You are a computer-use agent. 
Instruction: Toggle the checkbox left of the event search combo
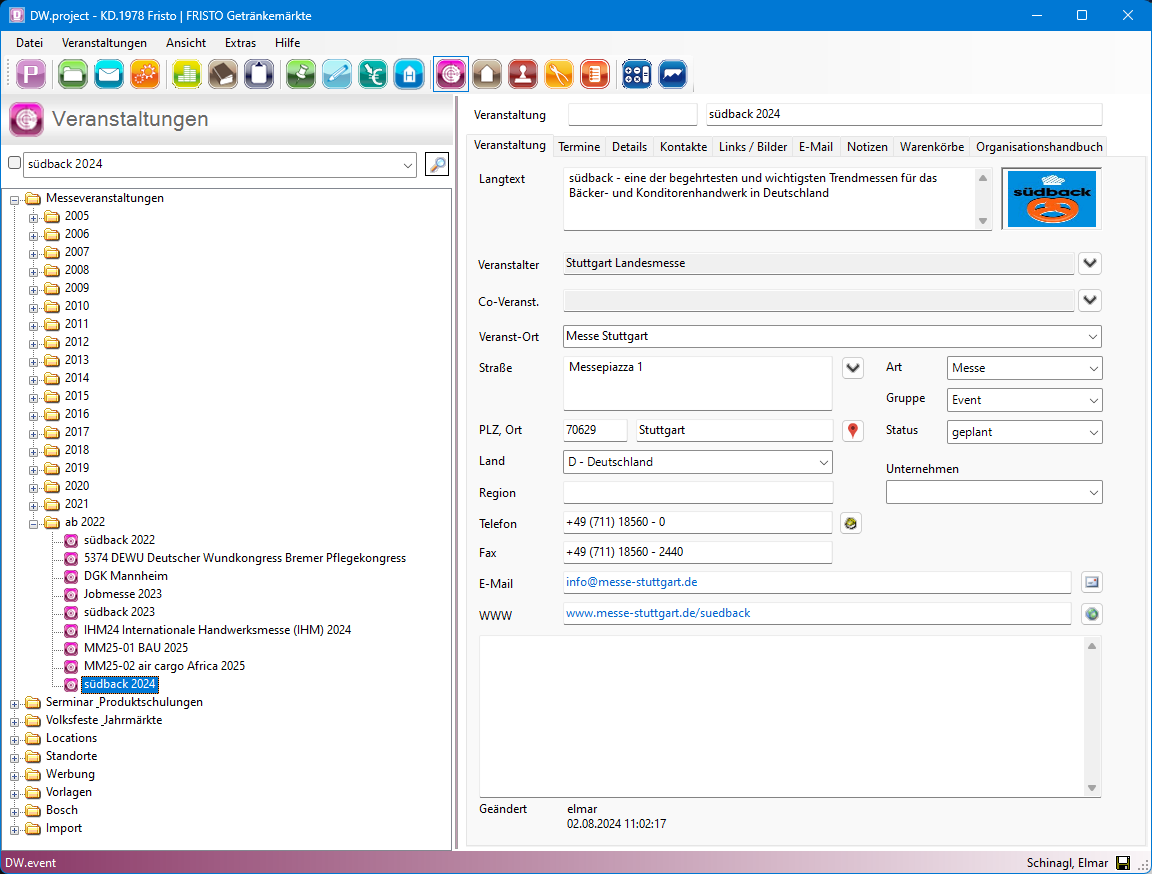(14, 163)
